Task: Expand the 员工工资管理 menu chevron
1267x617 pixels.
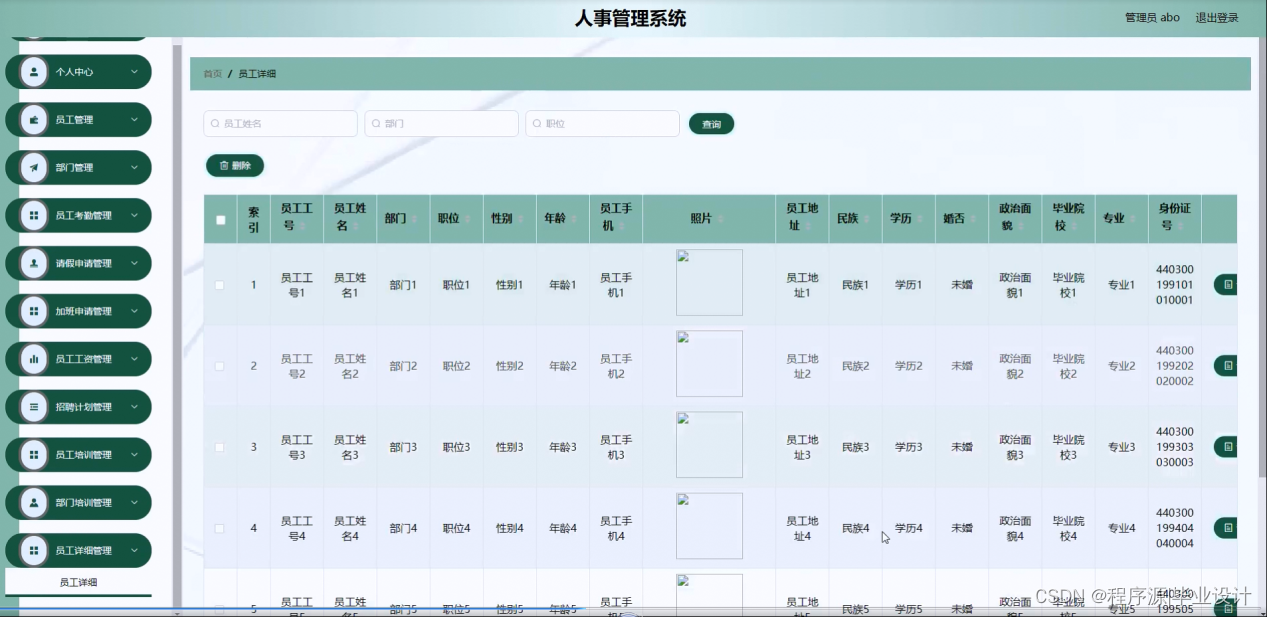Action: click(134, 359)
